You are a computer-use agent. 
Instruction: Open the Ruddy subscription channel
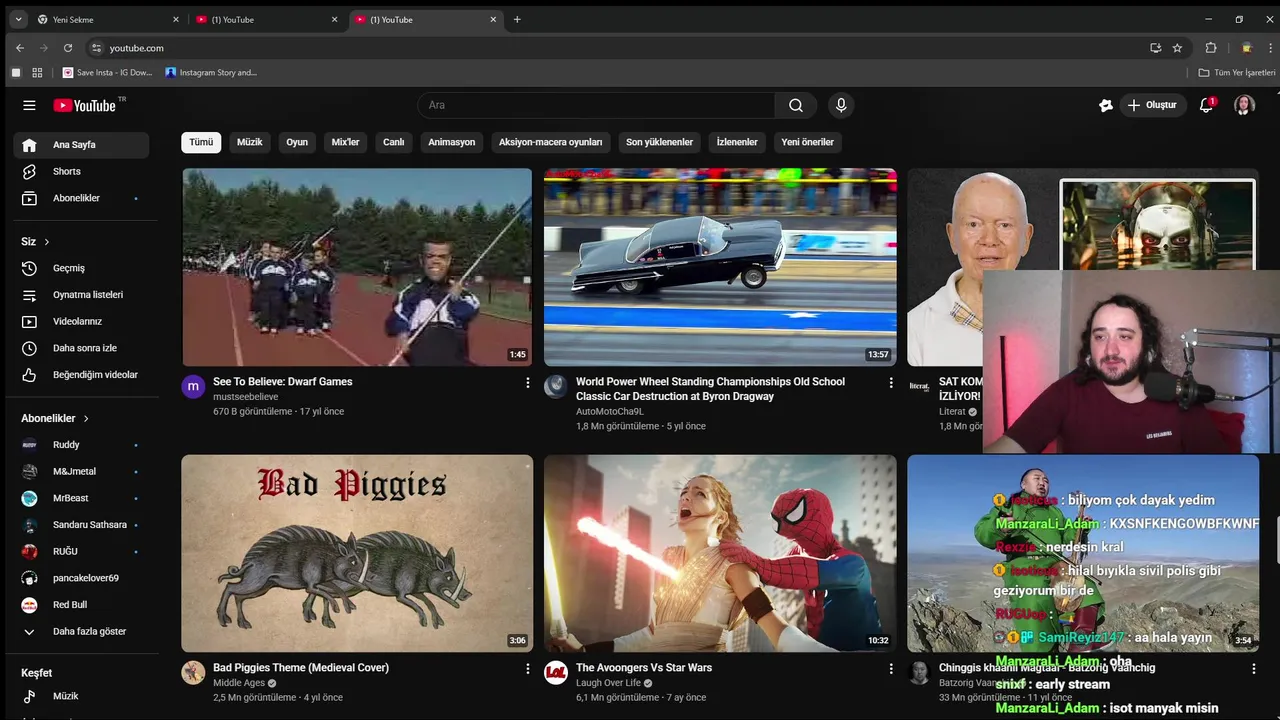[81, 445]
